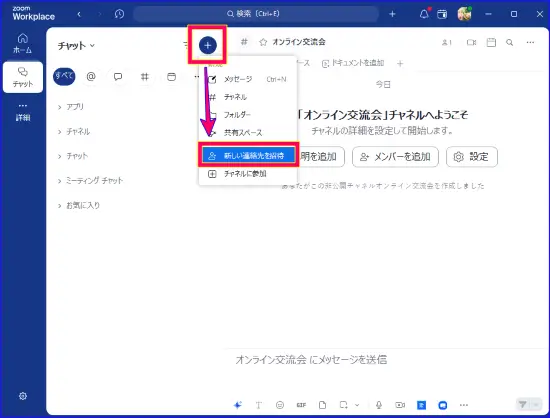Record a video message with the camera icon
The height and width of the screenshot is (418, 550).
coord(400,405)
